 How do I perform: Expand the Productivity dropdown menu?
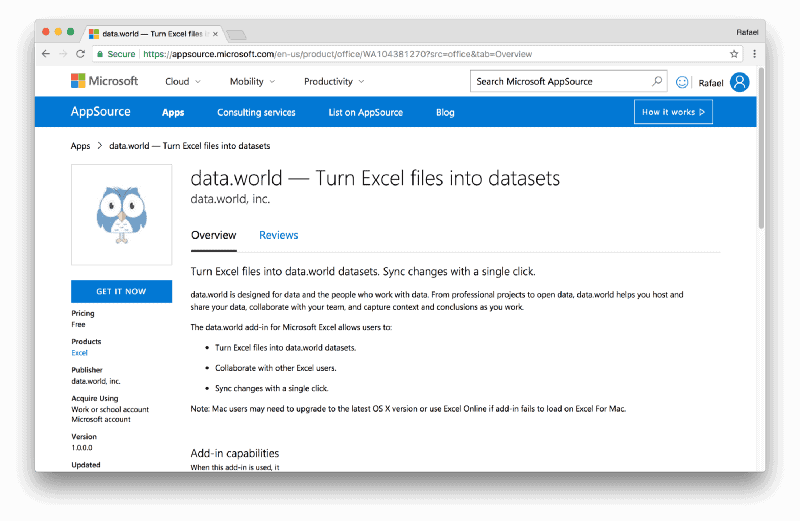[x=334, y=81]
